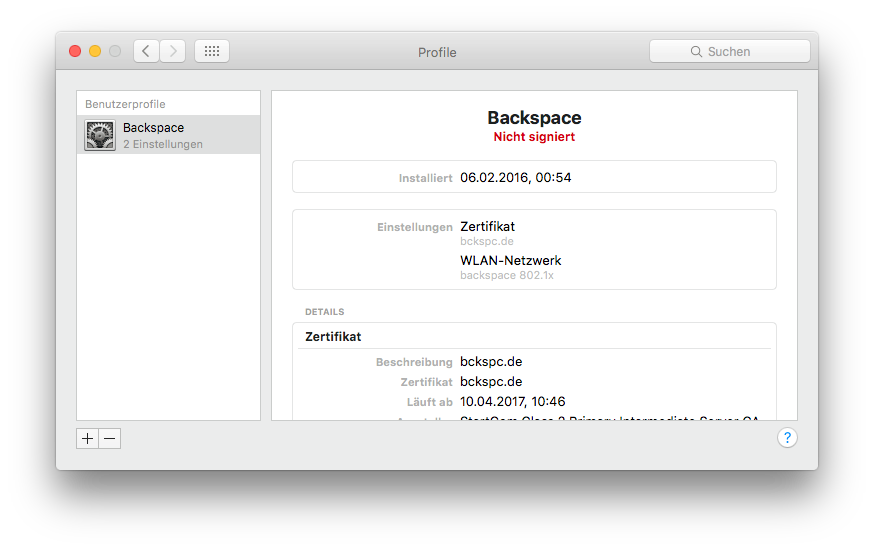Click the forward navigation arrow
874x550 pixels.
click(x=173, y=51)
